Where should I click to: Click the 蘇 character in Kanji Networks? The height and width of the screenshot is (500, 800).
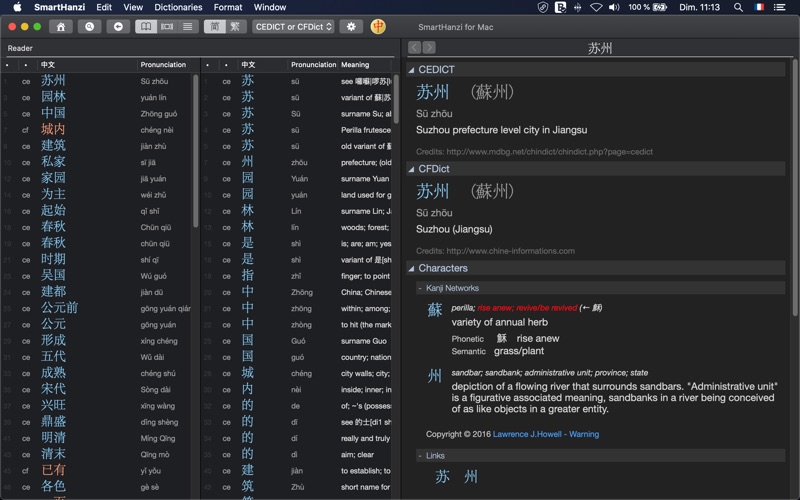pos(435,310)
